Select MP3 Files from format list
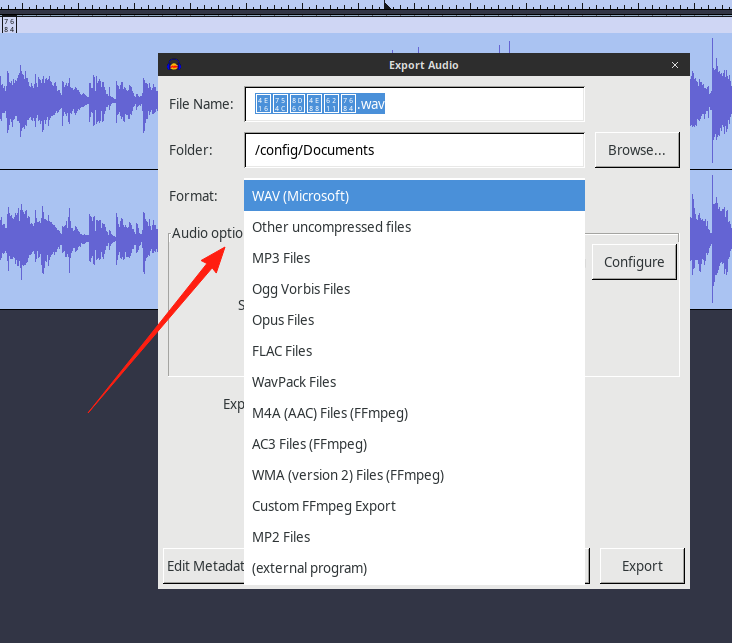This screenshot has height=643, width=732. [x=414, y=258]
